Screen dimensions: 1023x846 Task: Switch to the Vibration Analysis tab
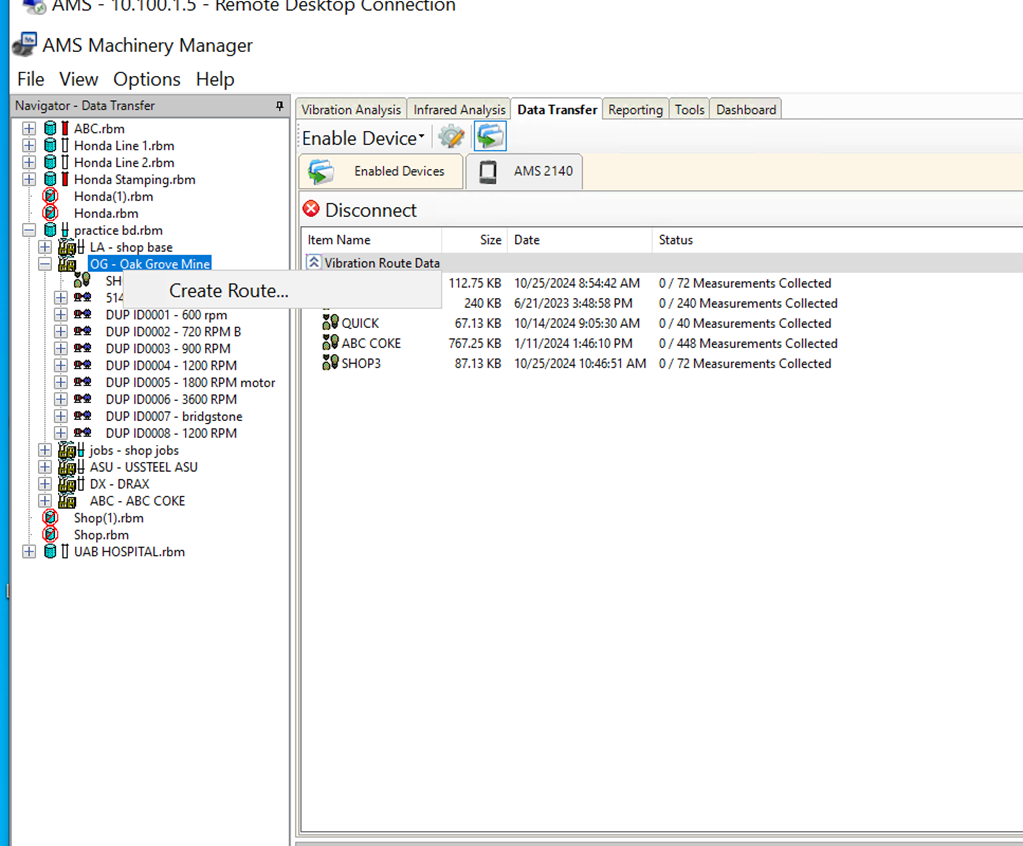click(x=351, y=110)
